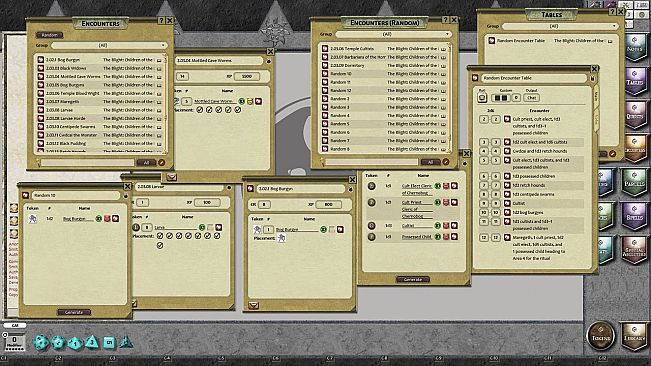This screenshot has height=366, width=651.
Task: Click Generate in Random 10 window
Action: (73, 312)
